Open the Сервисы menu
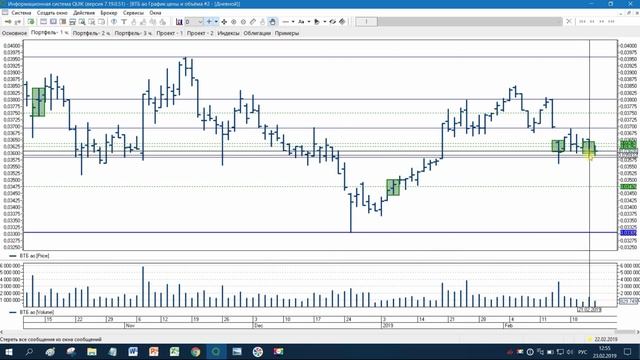 (x=133, y=13)
